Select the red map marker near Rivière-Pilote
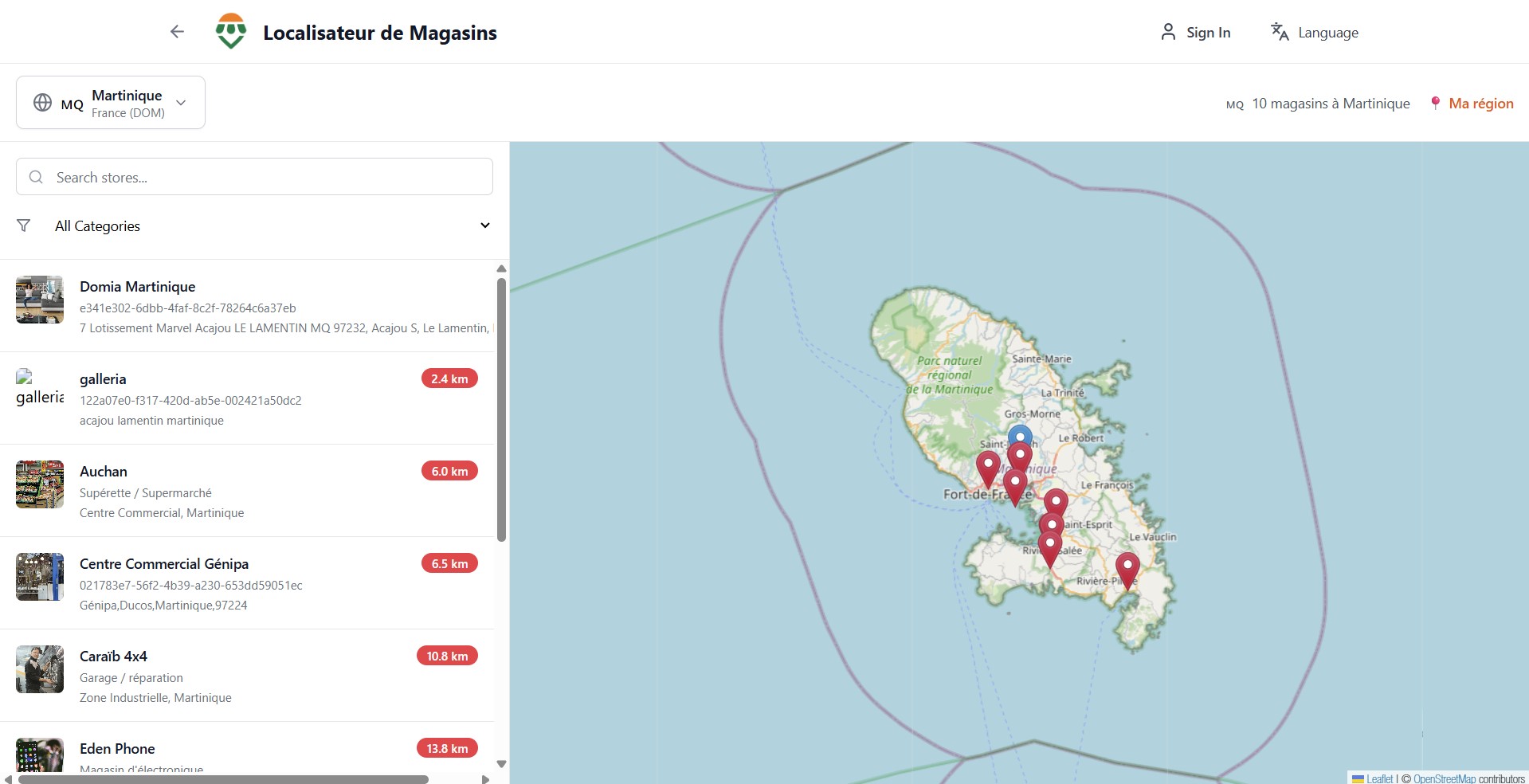The image size is (1529, 784). tap(1127, 570)
